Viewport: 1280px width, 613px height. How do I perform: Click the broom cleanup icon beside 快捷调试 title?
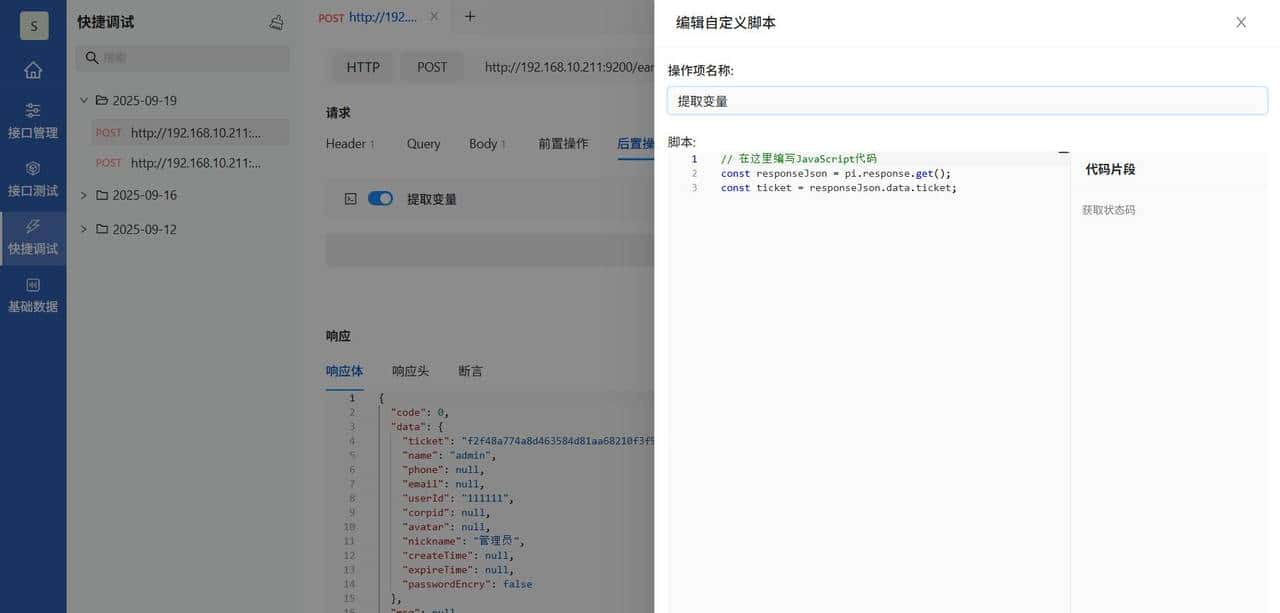click(x=276, y=21)
